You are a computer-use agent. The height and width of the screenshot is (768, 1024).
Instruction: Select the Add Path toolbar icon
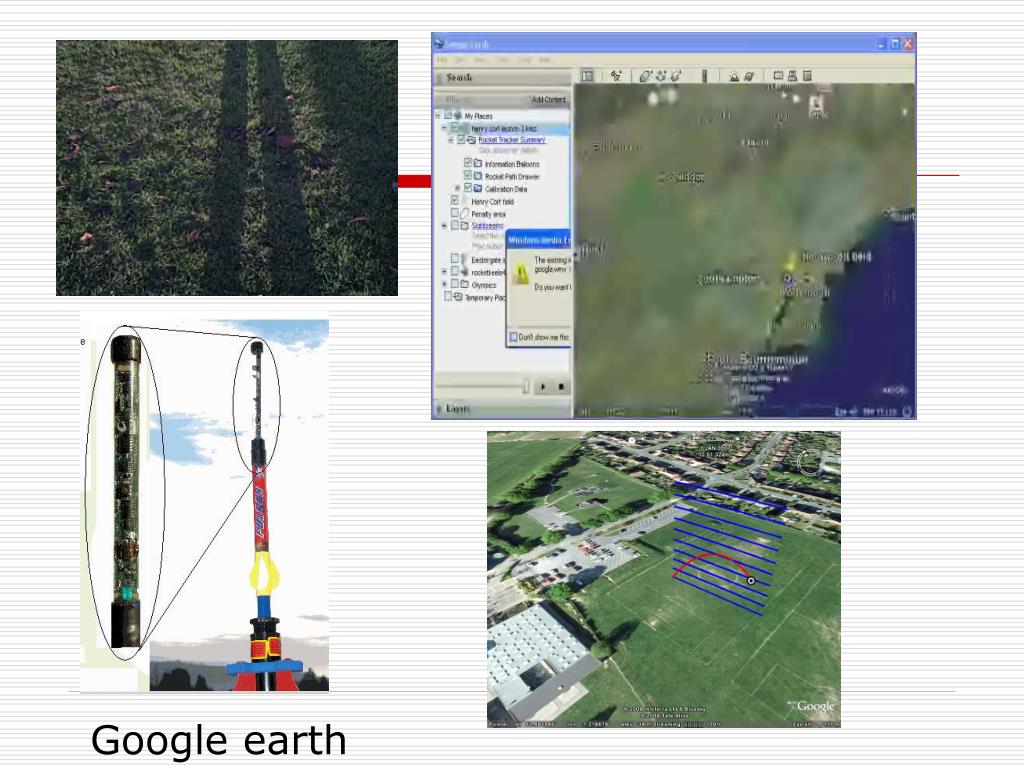pyautogui.click(x=661, y=76)
